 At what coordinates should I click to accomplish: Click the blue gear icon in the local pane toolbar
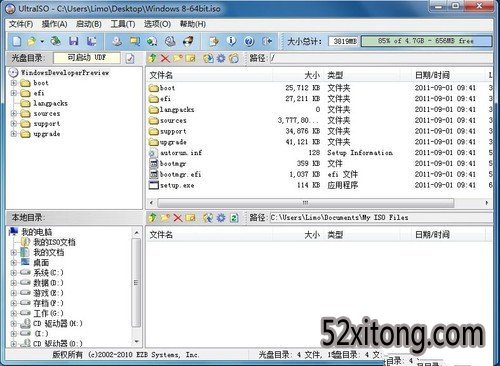click(221, 218)
